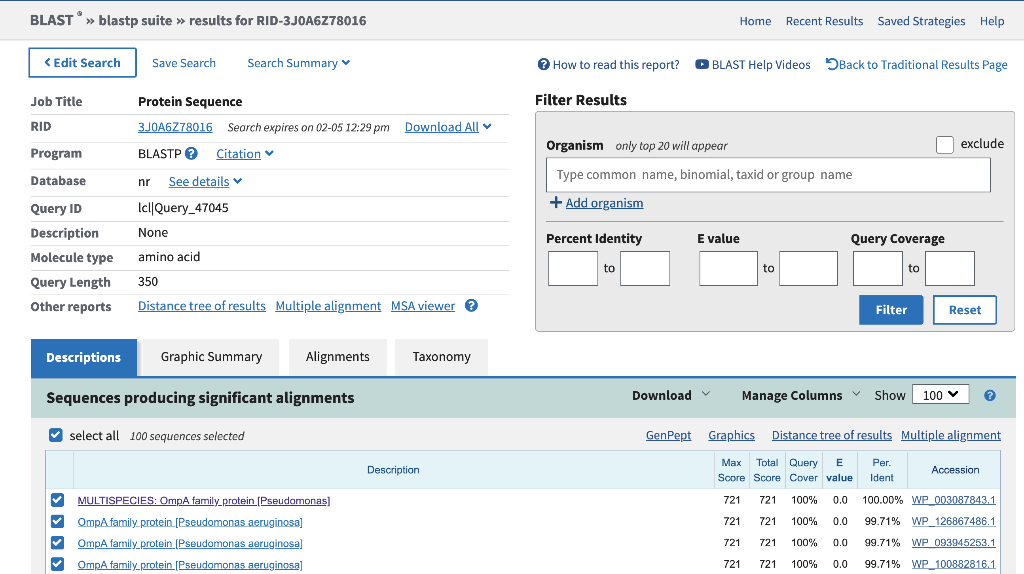Viewport: 1024px width, 574px height.
Task: Click the Query Coverage minimum field
Action: point(878,268)
